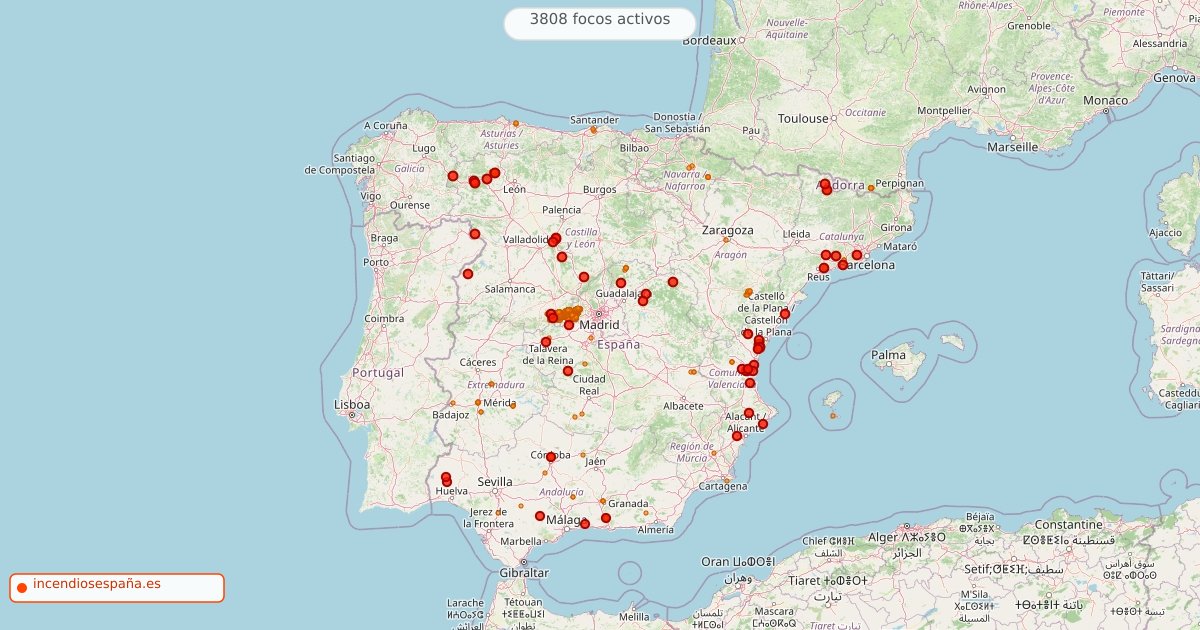Click the Badajoz city label

(451, 414)
